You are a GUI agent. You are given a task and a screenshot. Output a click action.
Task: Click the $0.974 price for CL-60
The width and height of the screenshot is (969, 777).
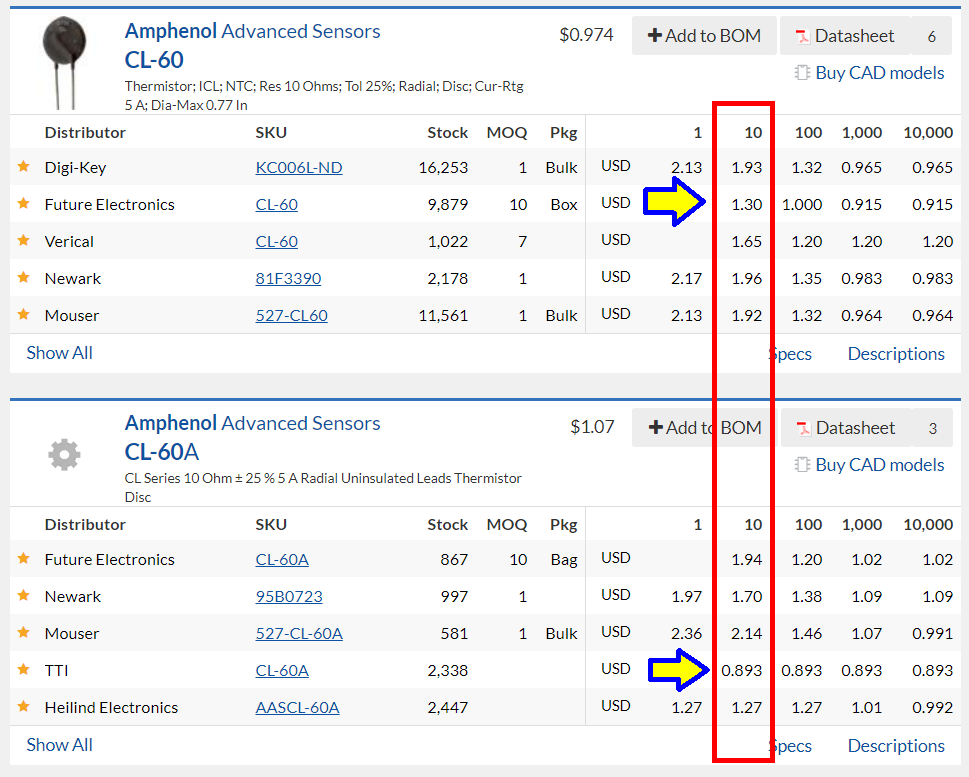pyautogui.click(x=586, y=35)
